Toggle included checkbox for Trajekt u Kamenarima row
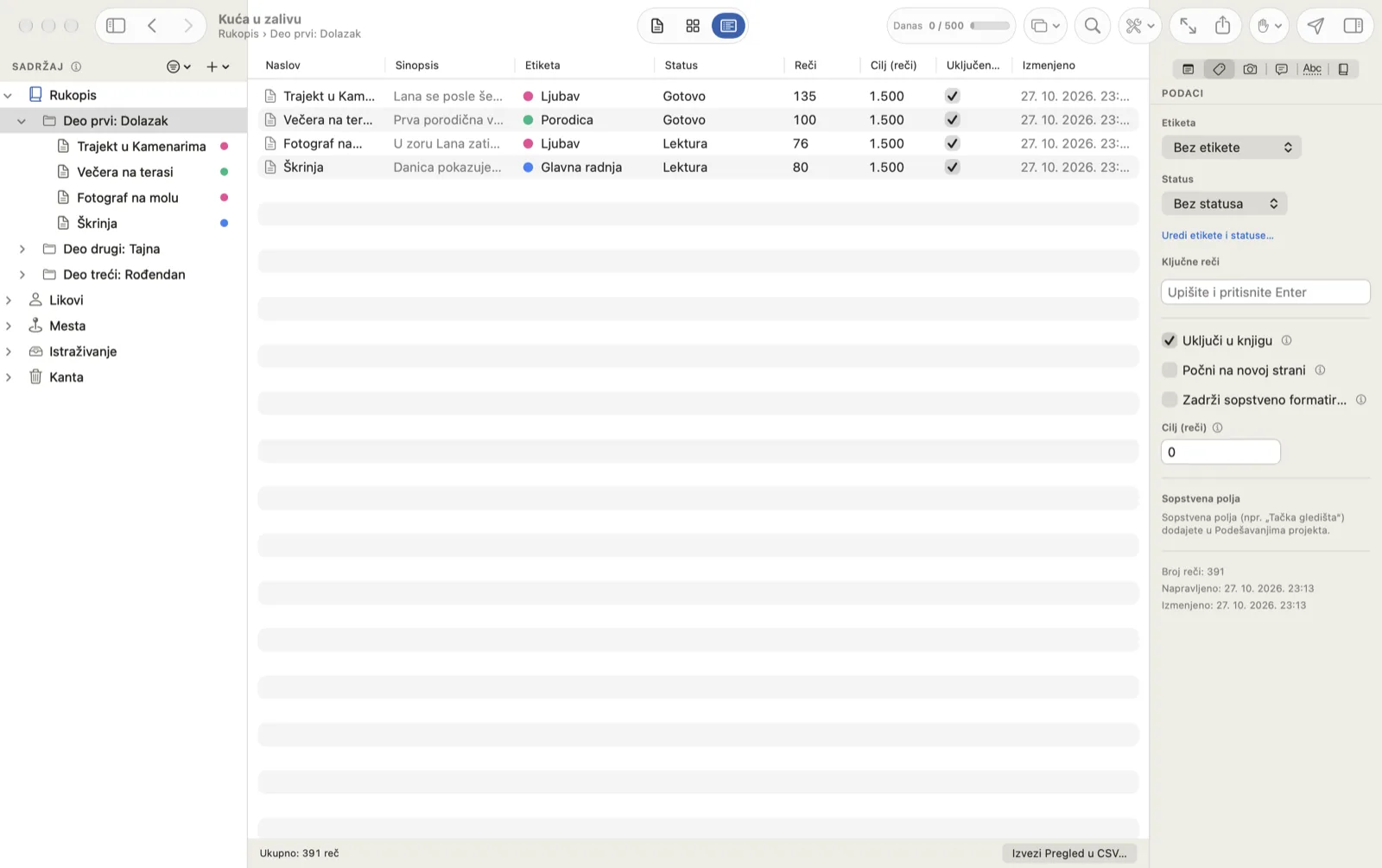1382x868 pixels. (952, 96)
